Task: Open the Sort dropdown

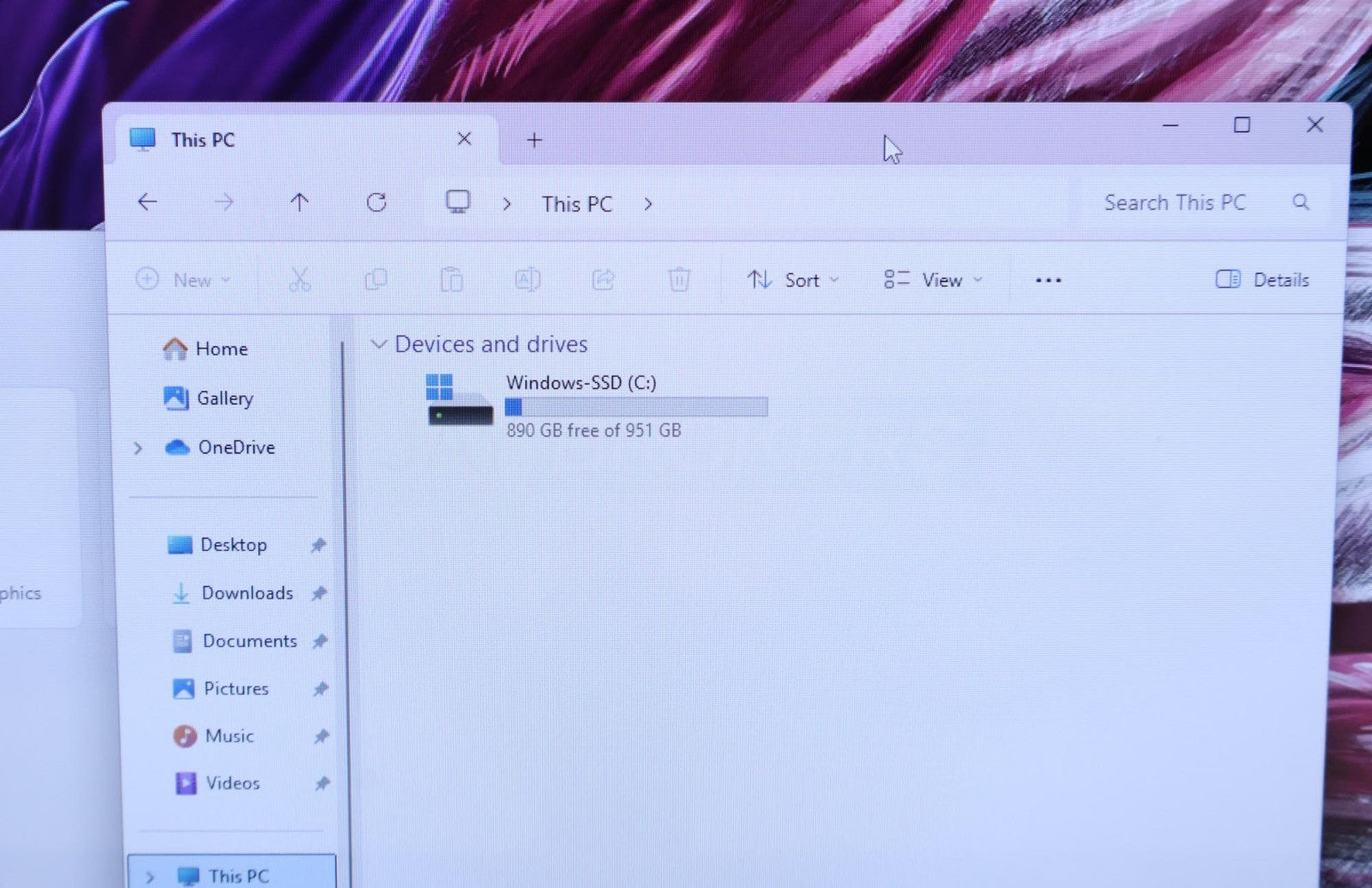Action: coord(792,280)
